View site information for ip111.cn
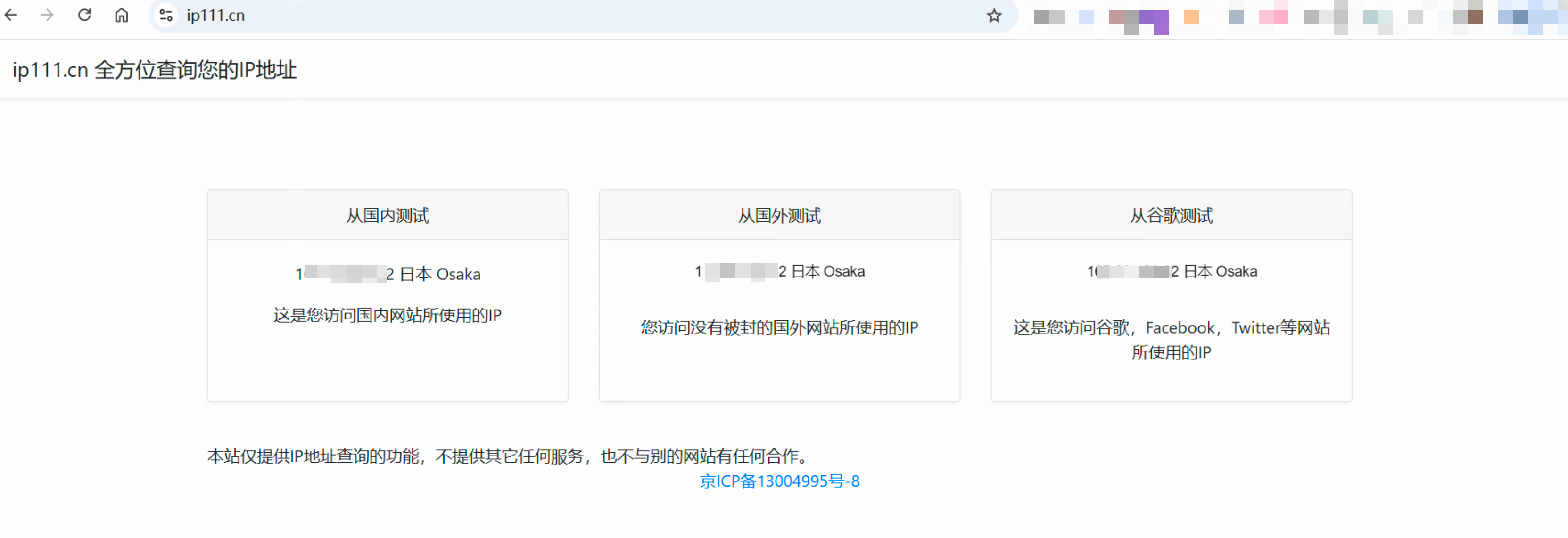1568x538 pixels. (165, 15)
